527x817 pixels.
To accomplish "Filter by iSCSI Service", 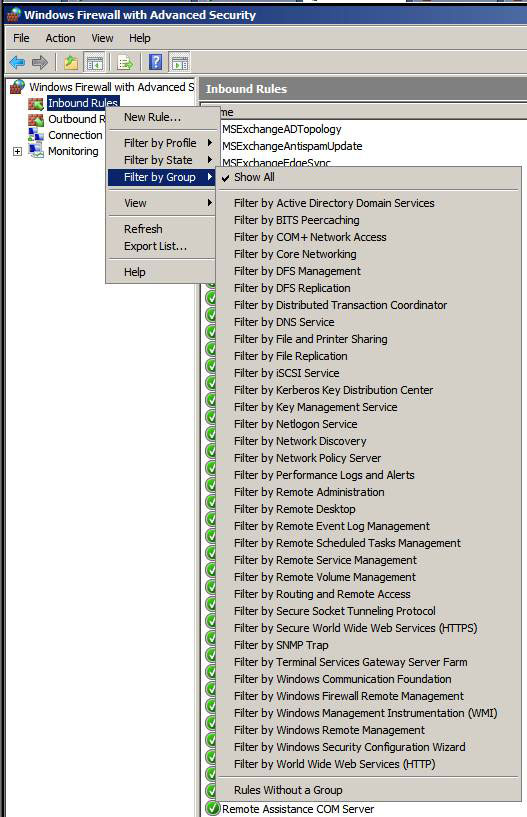I will click(x=369, y=373).
